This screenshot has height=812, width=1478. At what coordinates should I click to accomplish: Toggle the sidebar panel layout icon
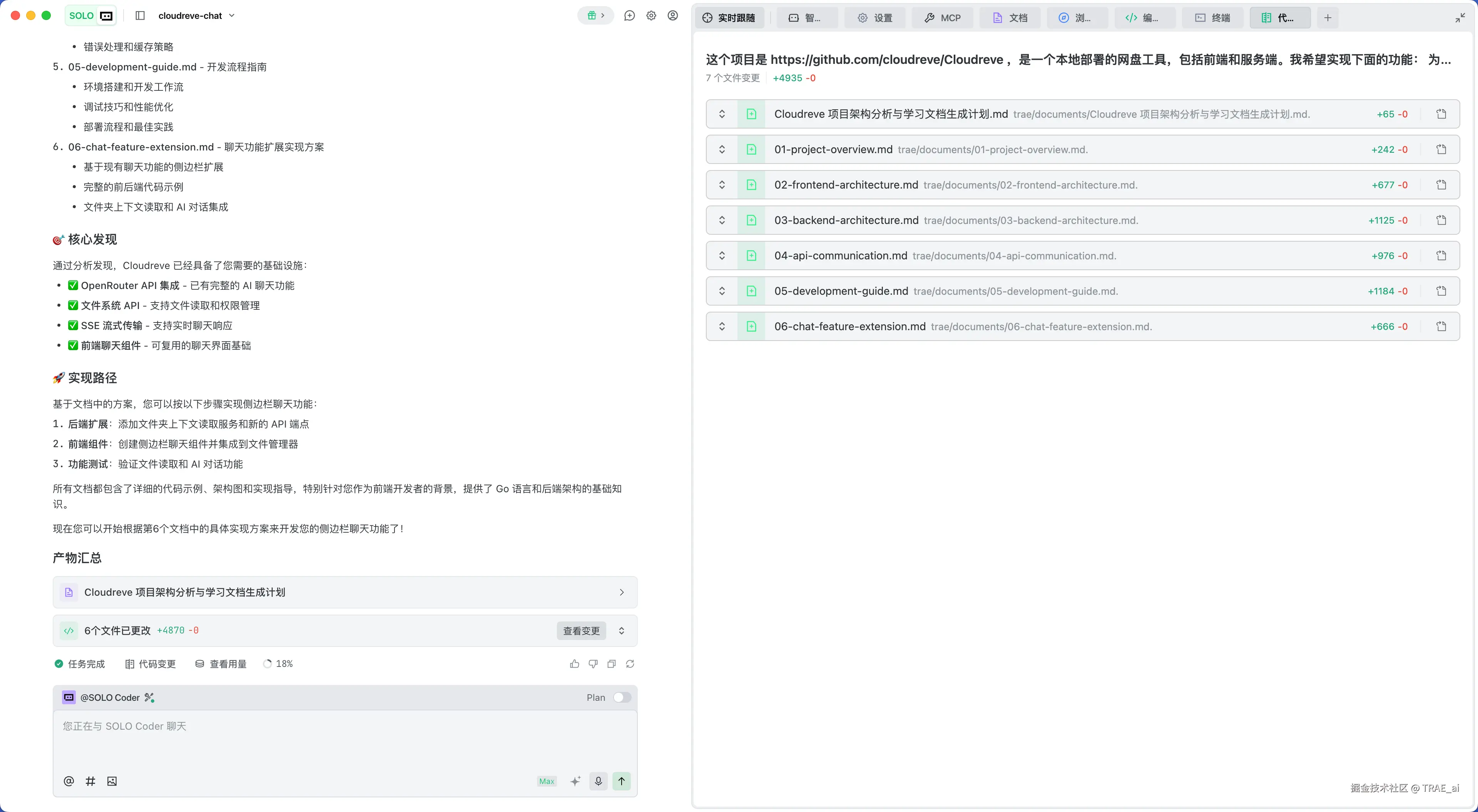click(140, 15)
